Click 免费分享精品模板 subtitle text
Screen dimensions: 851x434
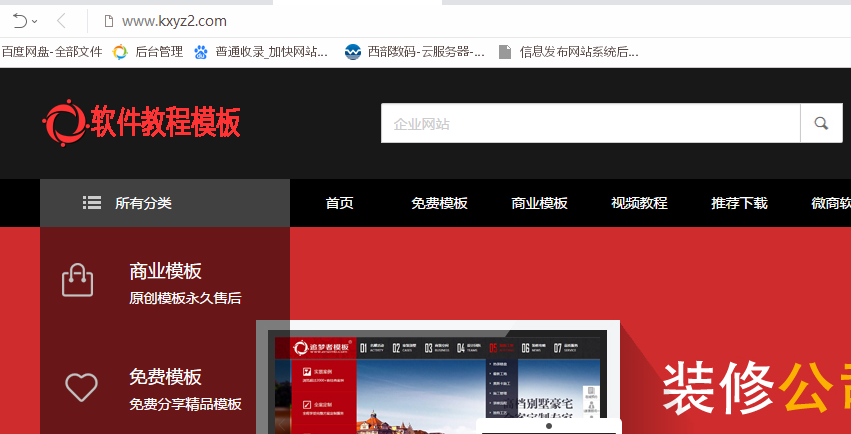(x=185, y=404)
